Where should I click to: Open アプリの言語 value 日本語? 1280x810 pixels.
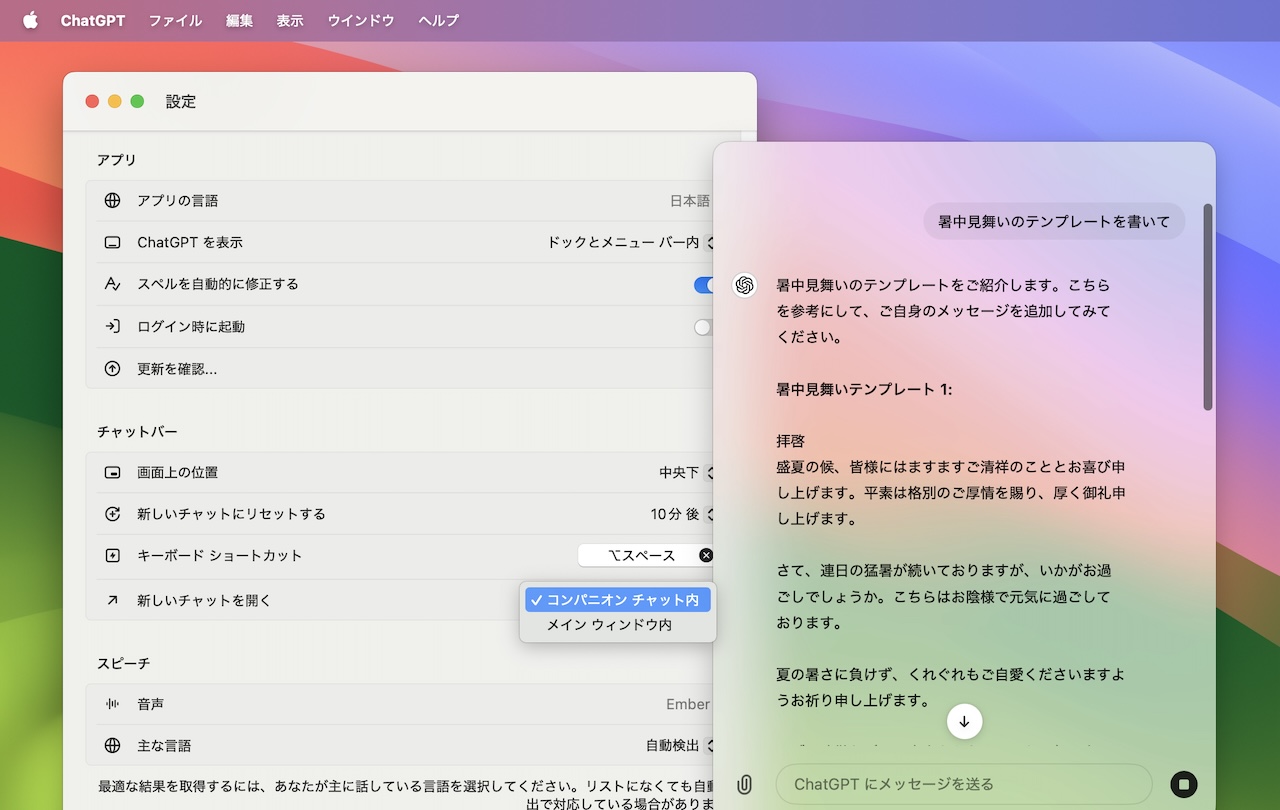(x=690, y=201)
